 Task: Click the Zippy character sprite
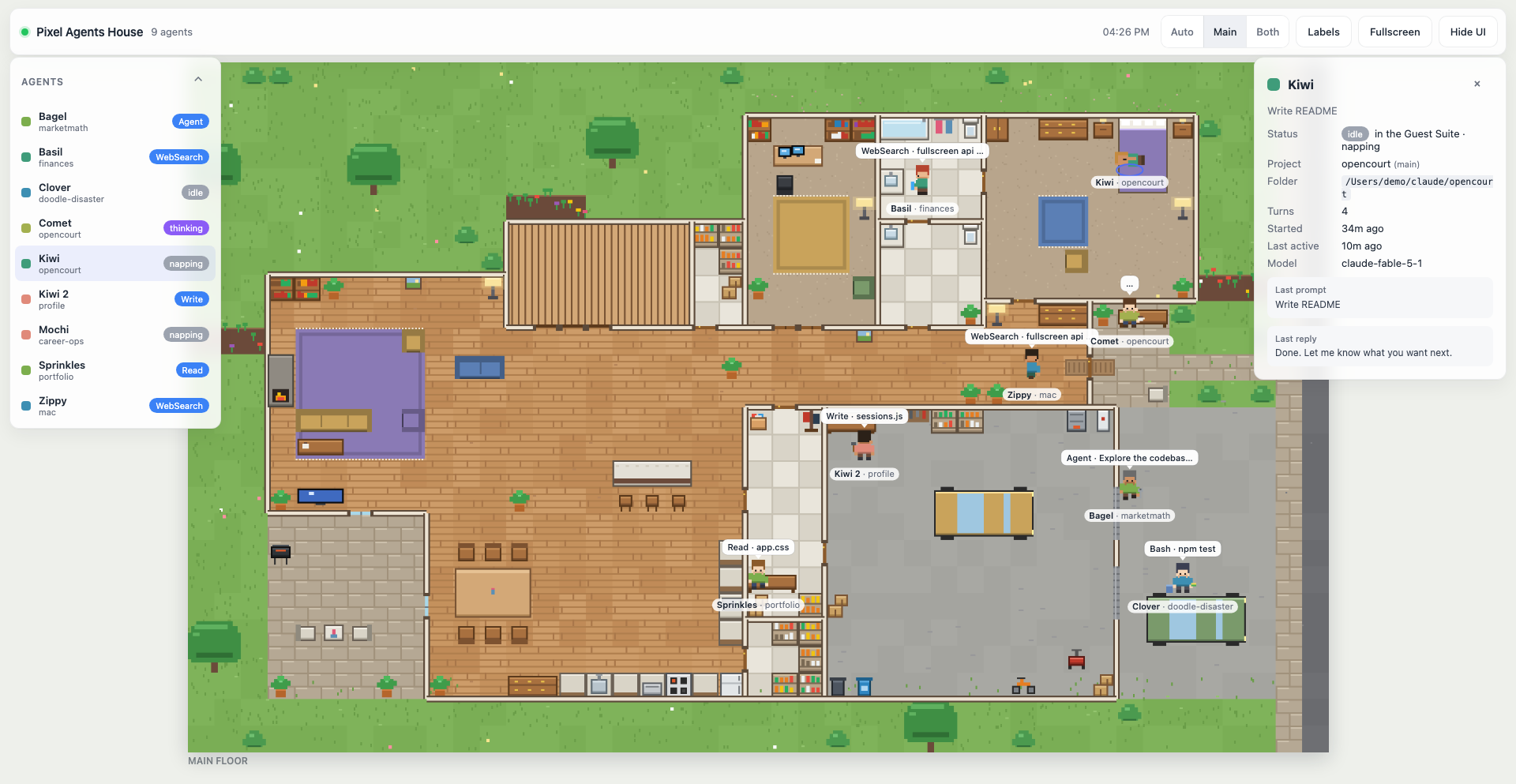(x=1031, y=364)
